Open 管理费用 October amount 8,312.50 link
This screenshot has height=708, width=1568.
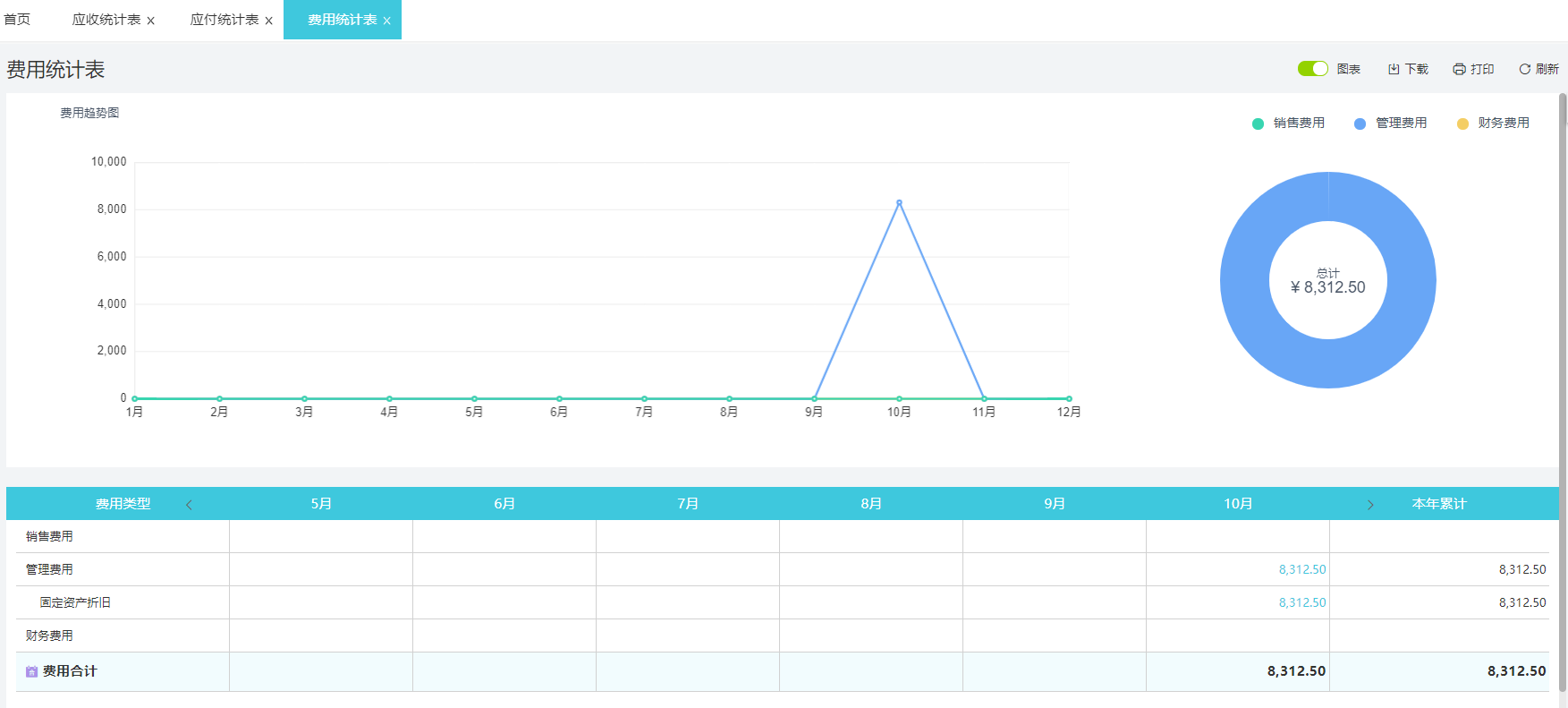(1302, 569)
